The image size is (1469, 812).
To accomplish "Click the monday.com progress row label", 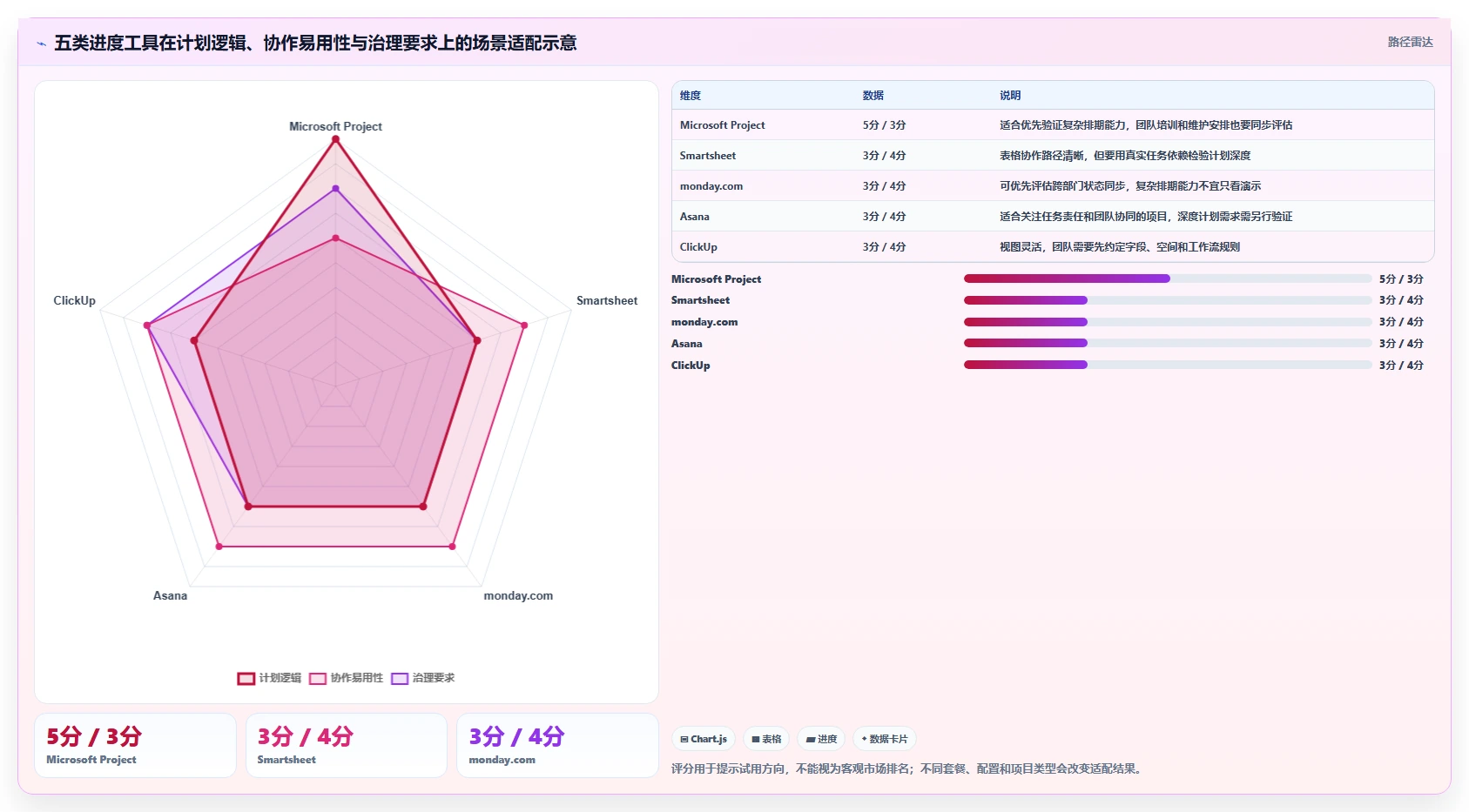I will click(704, 322).
